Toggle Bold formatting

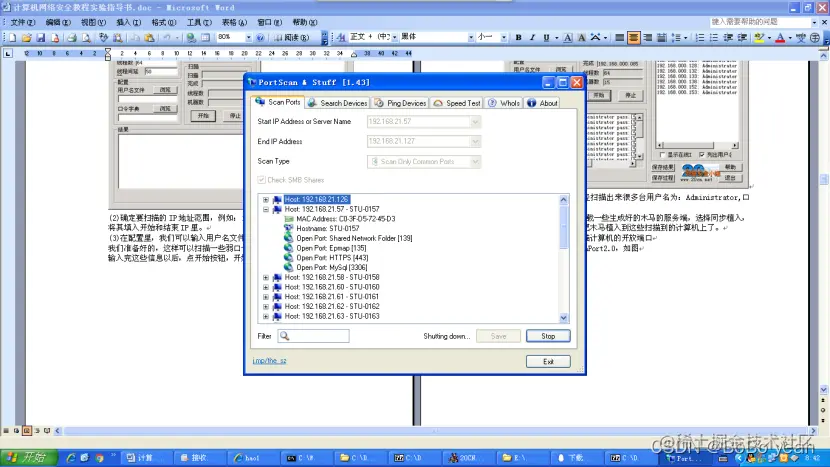(x=518, y=38)
